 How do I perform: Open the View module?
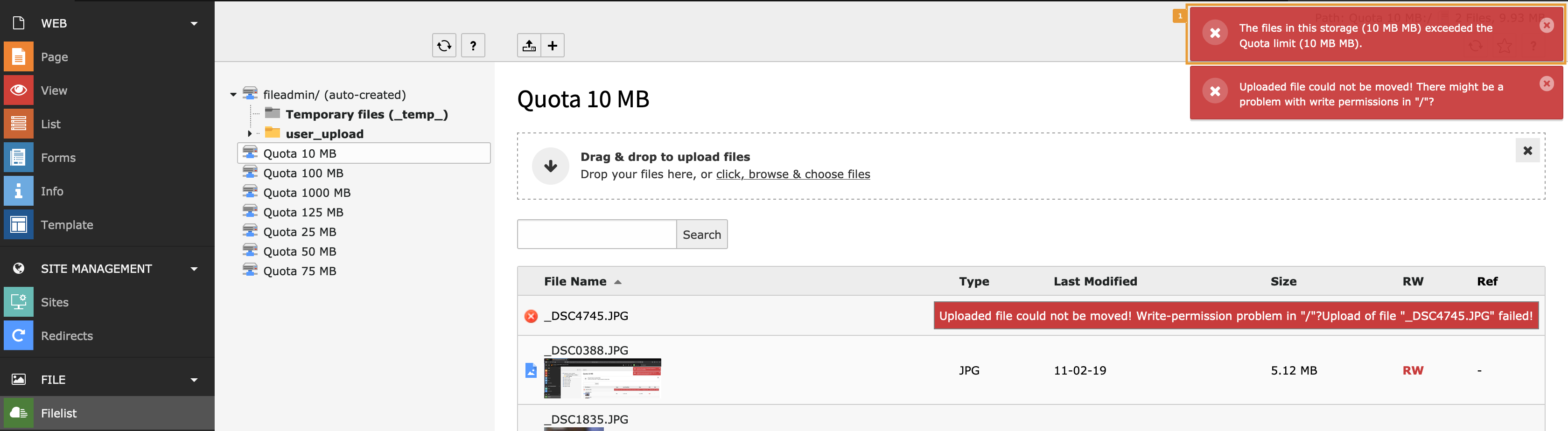[x=54, y=90]
